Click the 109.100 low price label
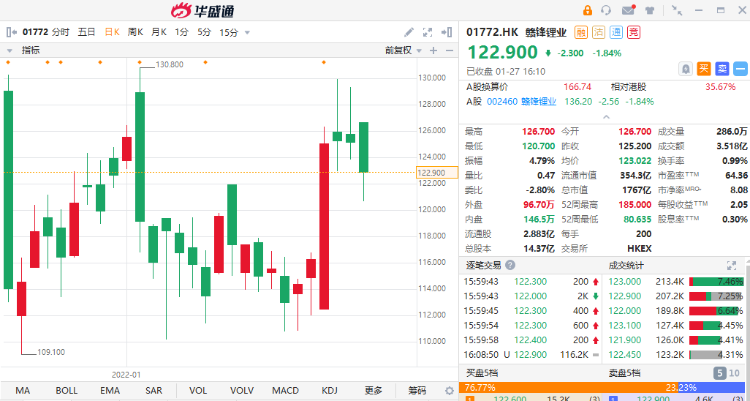The width and height of the screenshot is (750, 401). 51,352
